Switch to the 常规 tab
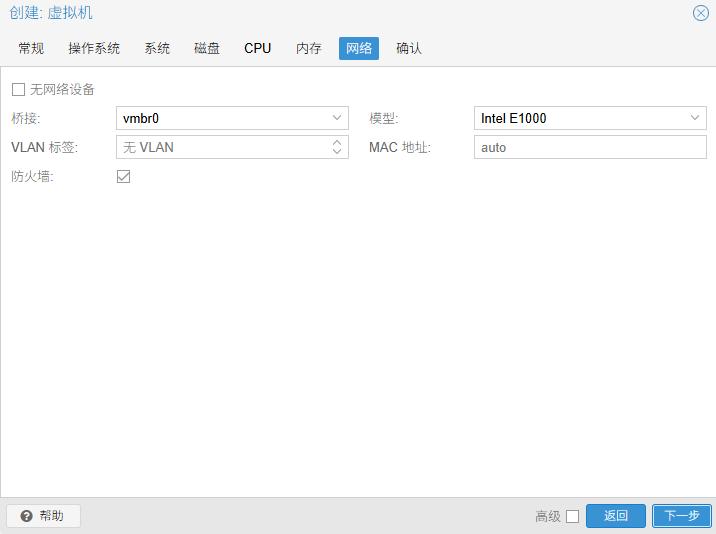This screenshot has width=716, height=534. (31, 48)
